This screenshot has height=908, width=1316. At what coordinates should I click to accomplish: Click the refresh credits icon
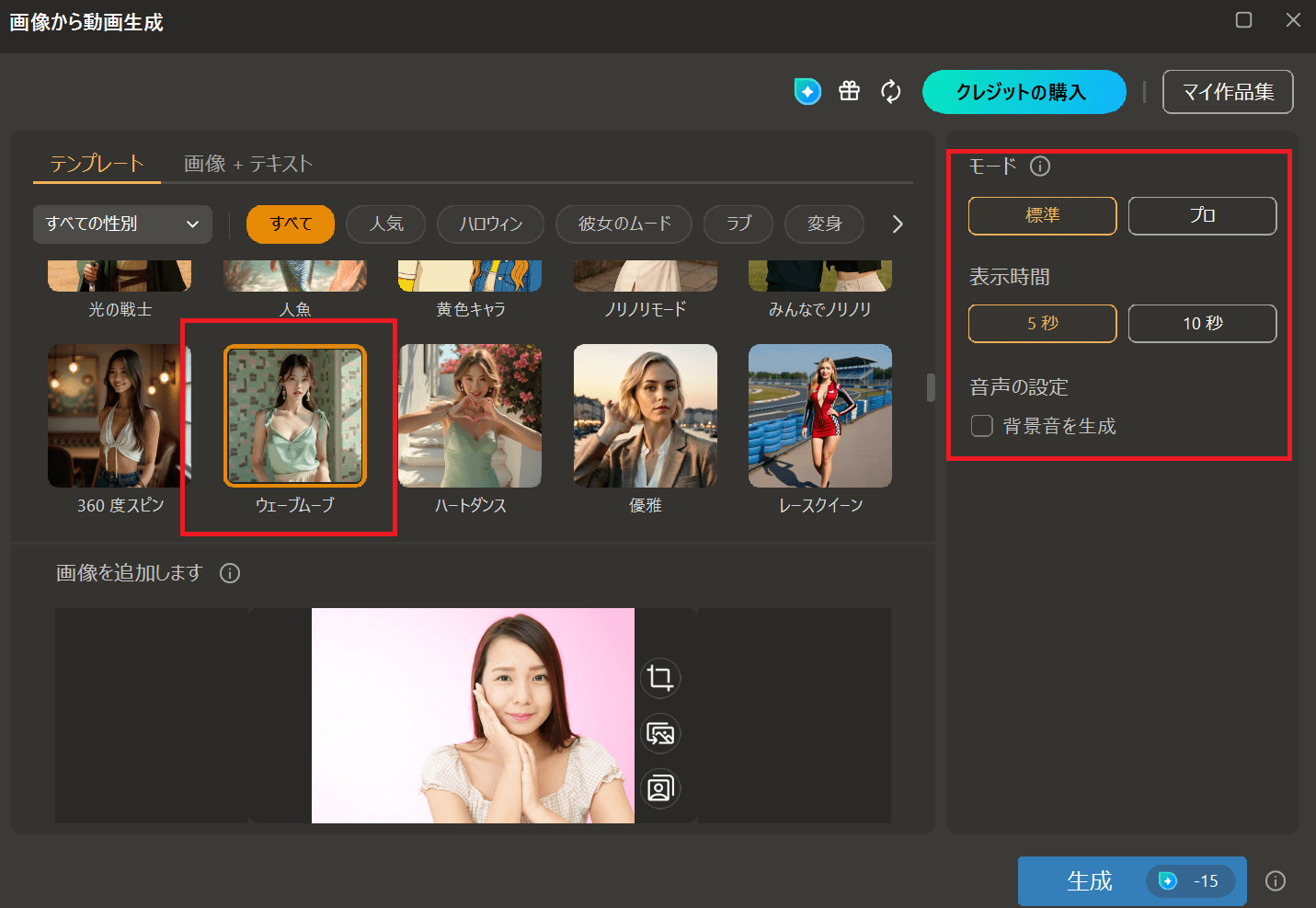click(890, 91)
